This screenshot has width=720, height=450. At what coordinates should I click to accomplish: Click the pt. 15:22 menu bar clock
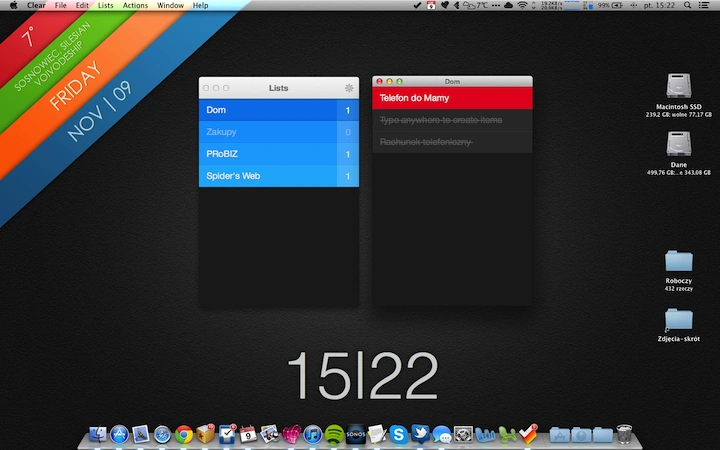click(659, 6)
